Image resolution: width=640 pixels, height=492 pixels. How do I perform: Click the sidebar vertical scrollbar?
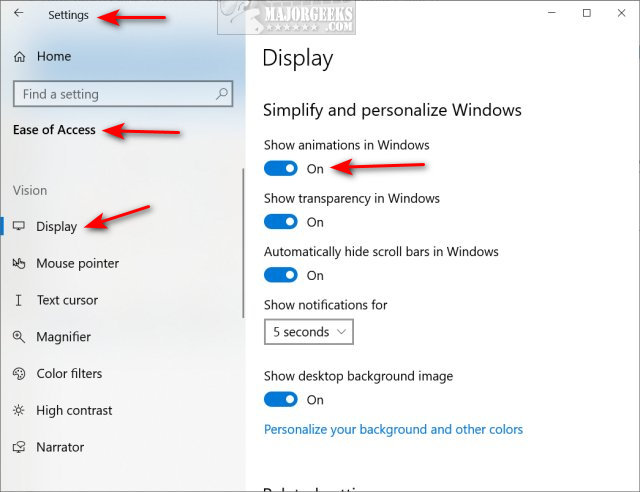[x=243, y=243]
